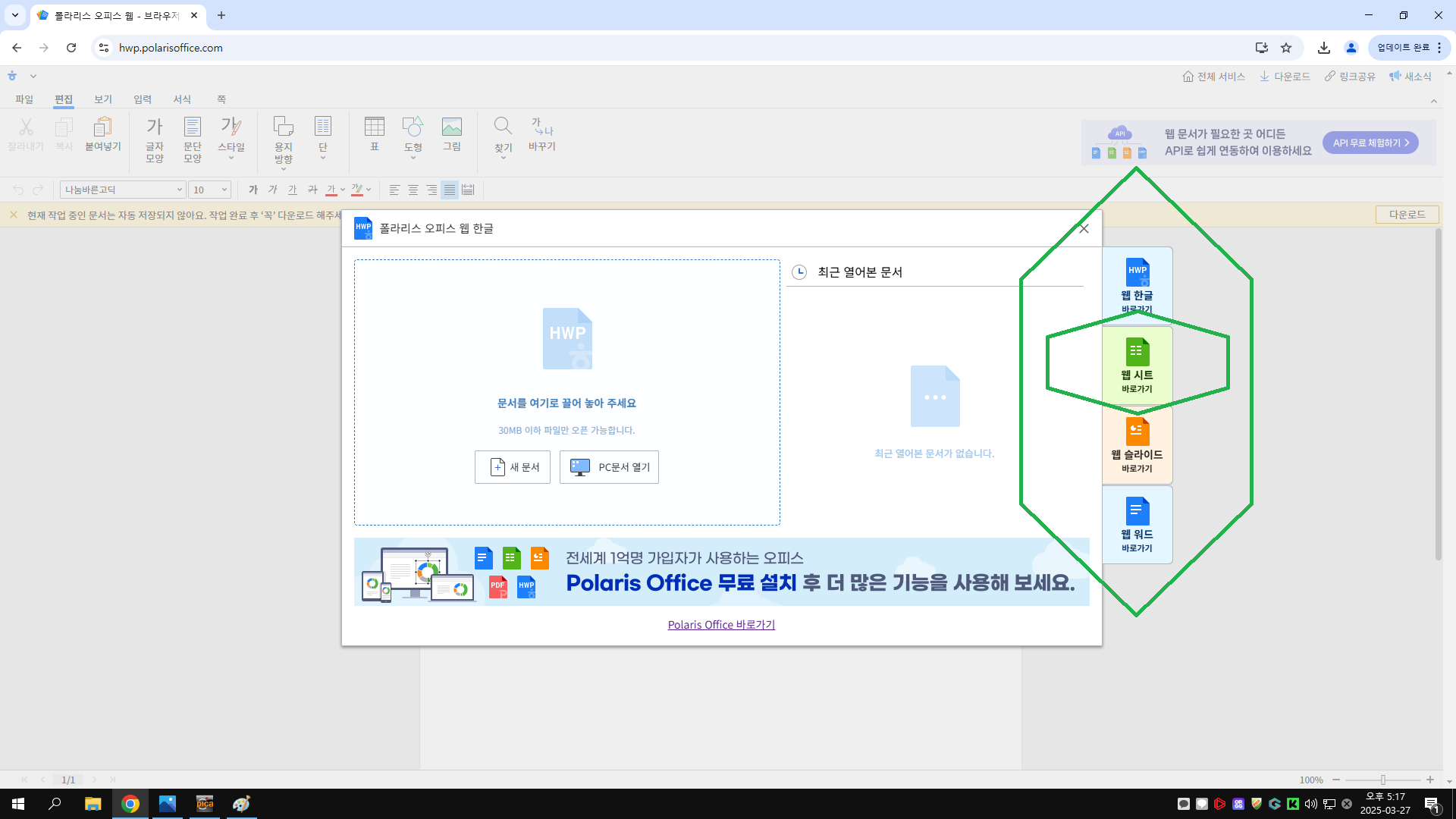Toggle underline text formatting
1456x819 pixels.
[293, 190]
